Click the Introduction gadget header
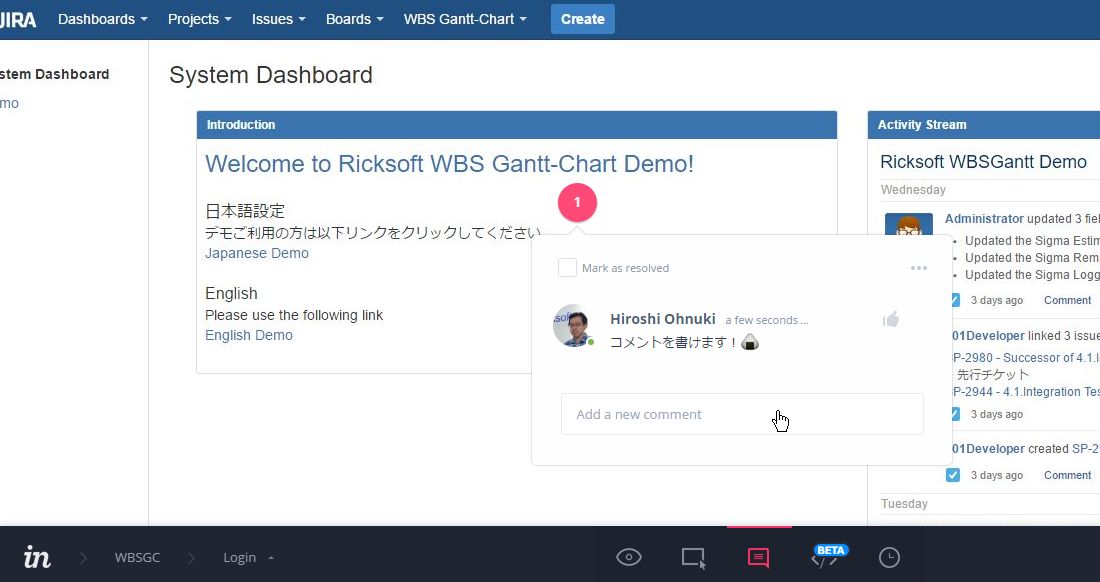Screen dimensions: 1100x582 tap(516, 125)
